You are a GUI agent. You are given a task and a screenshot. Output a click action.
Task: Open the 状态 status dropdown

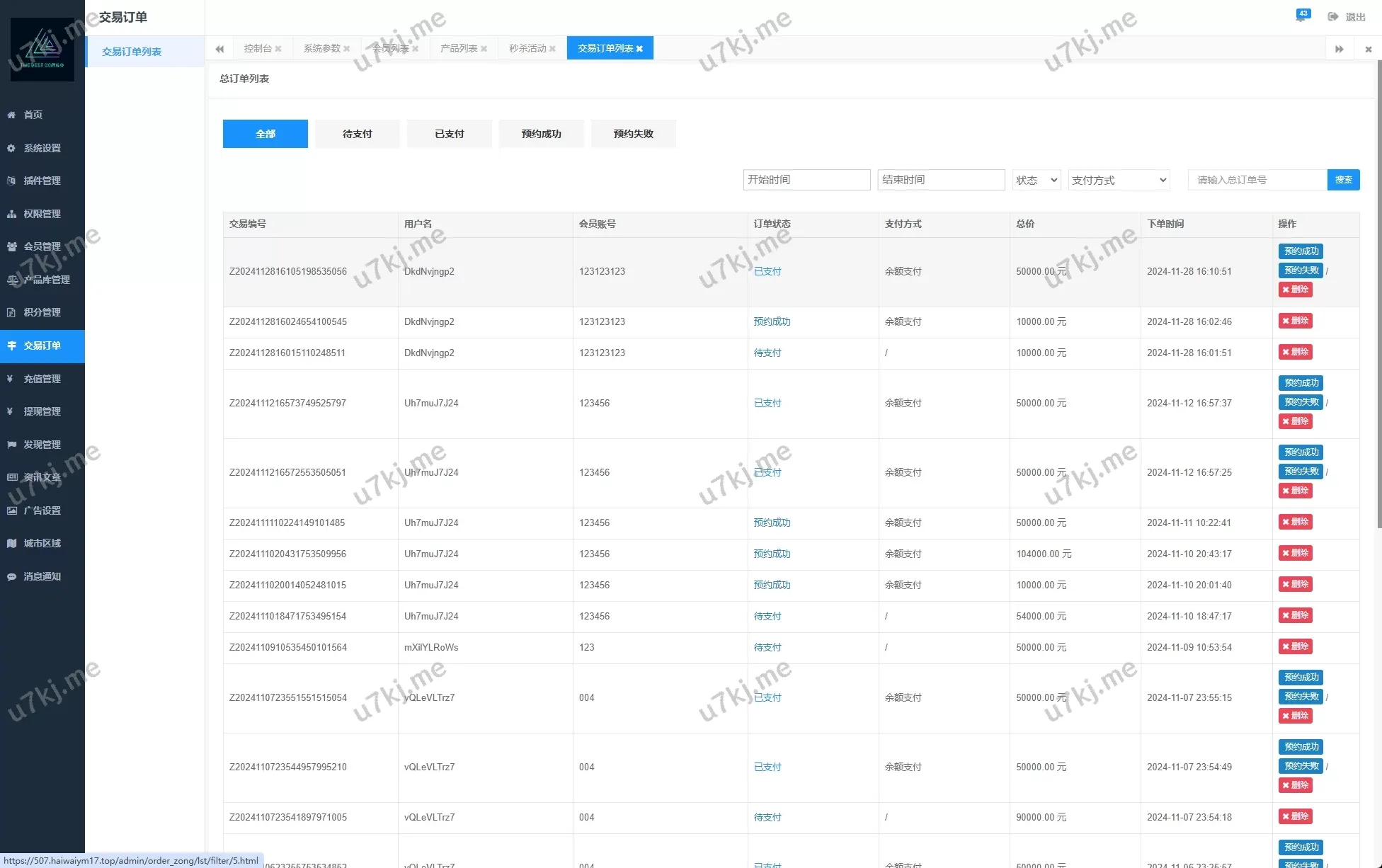tap(1036, 180)
